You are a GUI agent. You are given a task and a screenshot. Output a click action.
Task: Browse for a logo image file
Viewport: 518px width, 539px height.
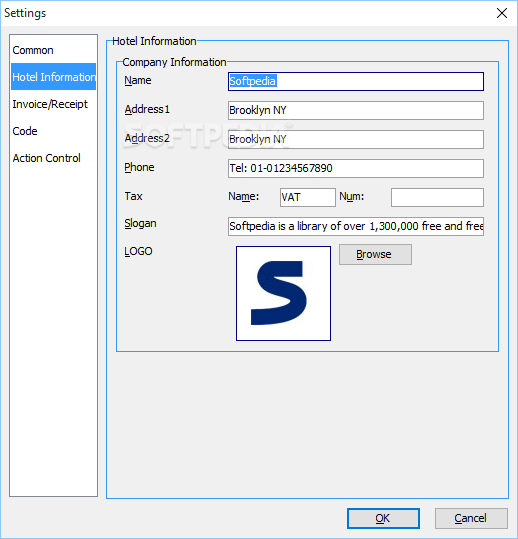pyautogui.click(x=375, y=254)
